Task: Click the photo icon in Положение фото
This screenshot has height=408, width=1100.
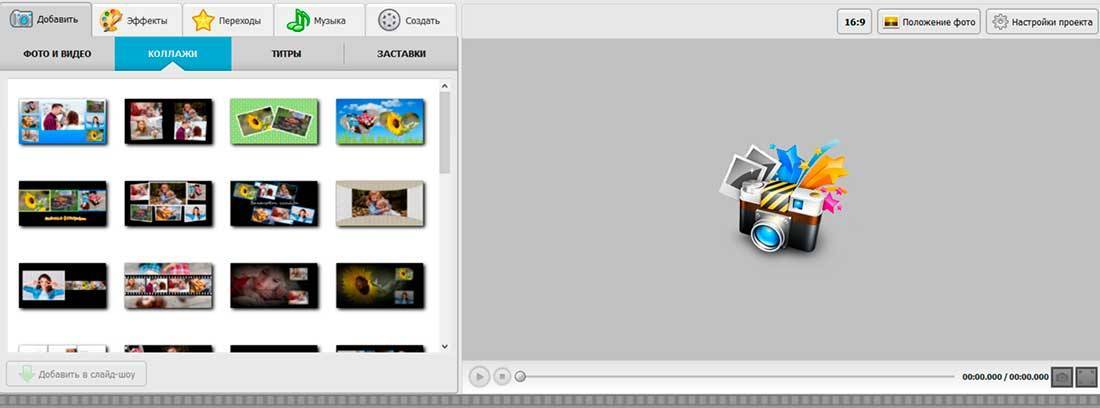Action: (x=891, y=22)
